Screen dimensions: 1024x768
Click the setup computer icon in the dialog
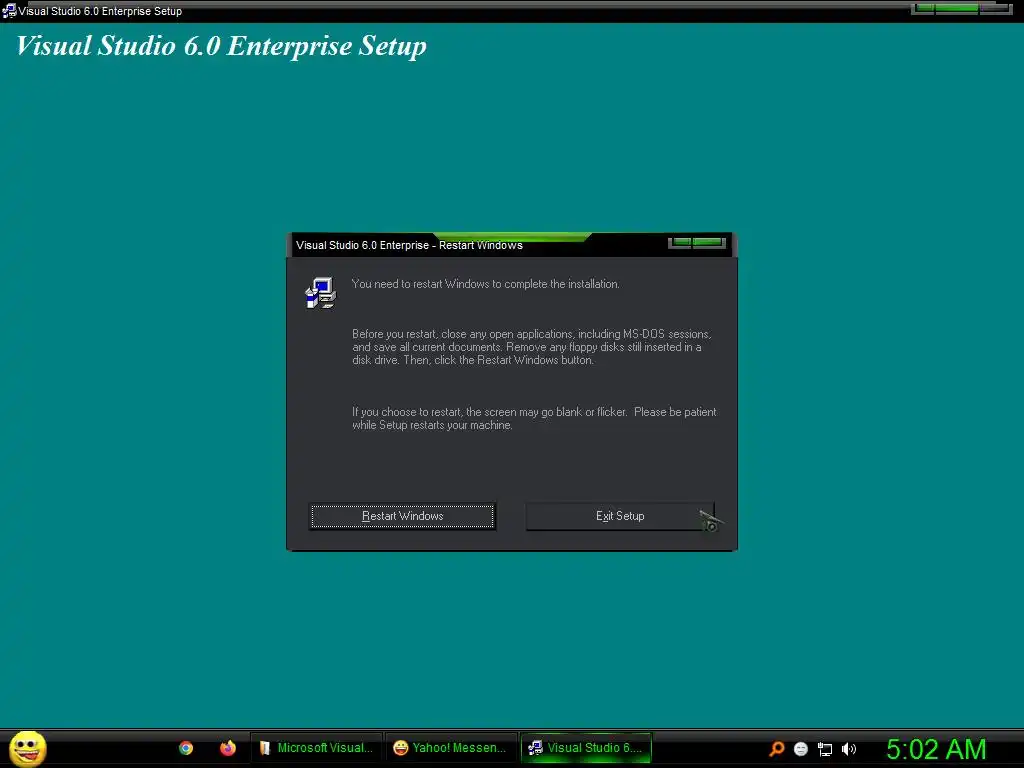(321, 293)
